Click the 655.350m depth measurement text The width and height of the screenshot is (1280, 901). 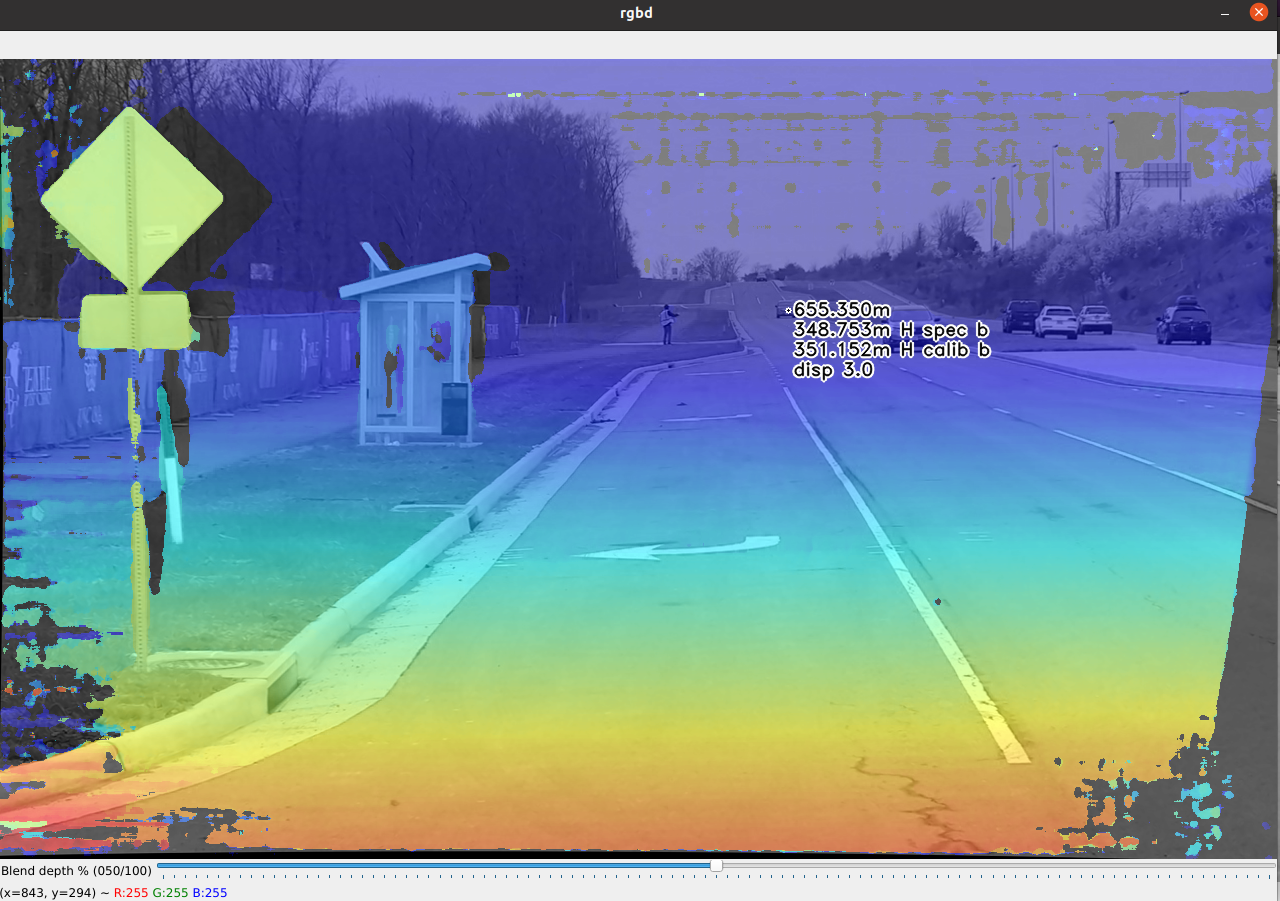(x=843, y=311)
